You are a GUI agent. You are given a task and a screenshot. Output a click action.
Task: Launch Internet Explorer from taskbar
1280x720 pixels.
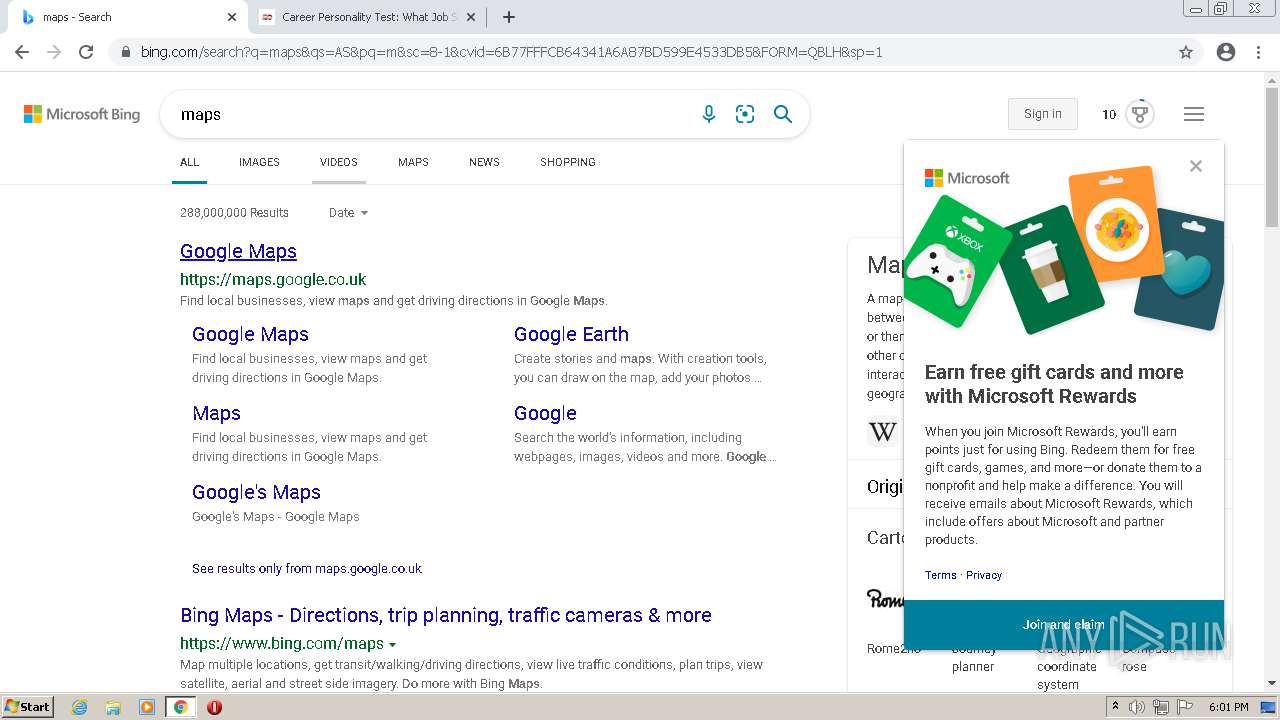(80, 707)
